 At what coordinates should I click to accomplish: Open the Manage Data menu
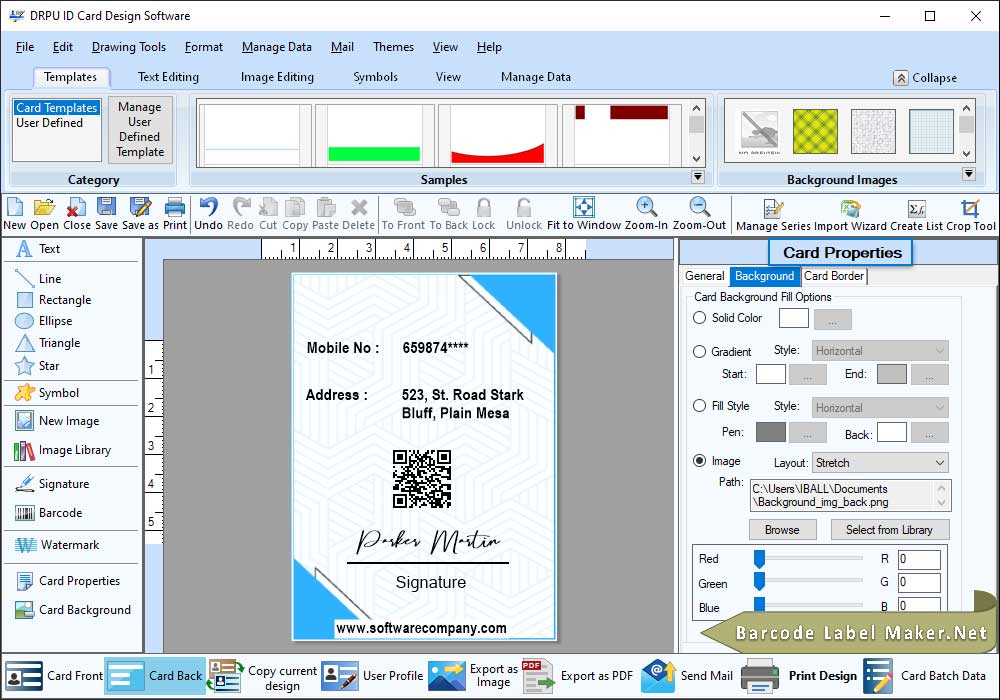click(x=277, y=47)
